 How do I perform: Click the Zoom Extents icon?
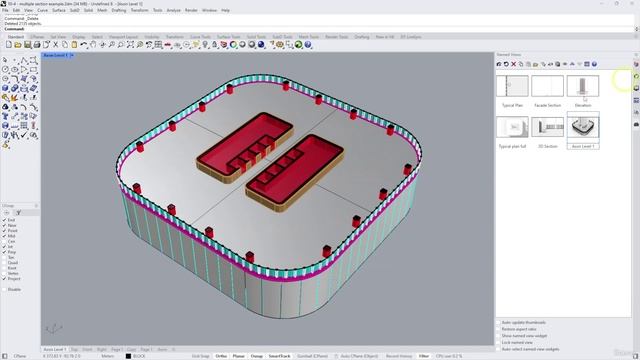coord(130,44)
